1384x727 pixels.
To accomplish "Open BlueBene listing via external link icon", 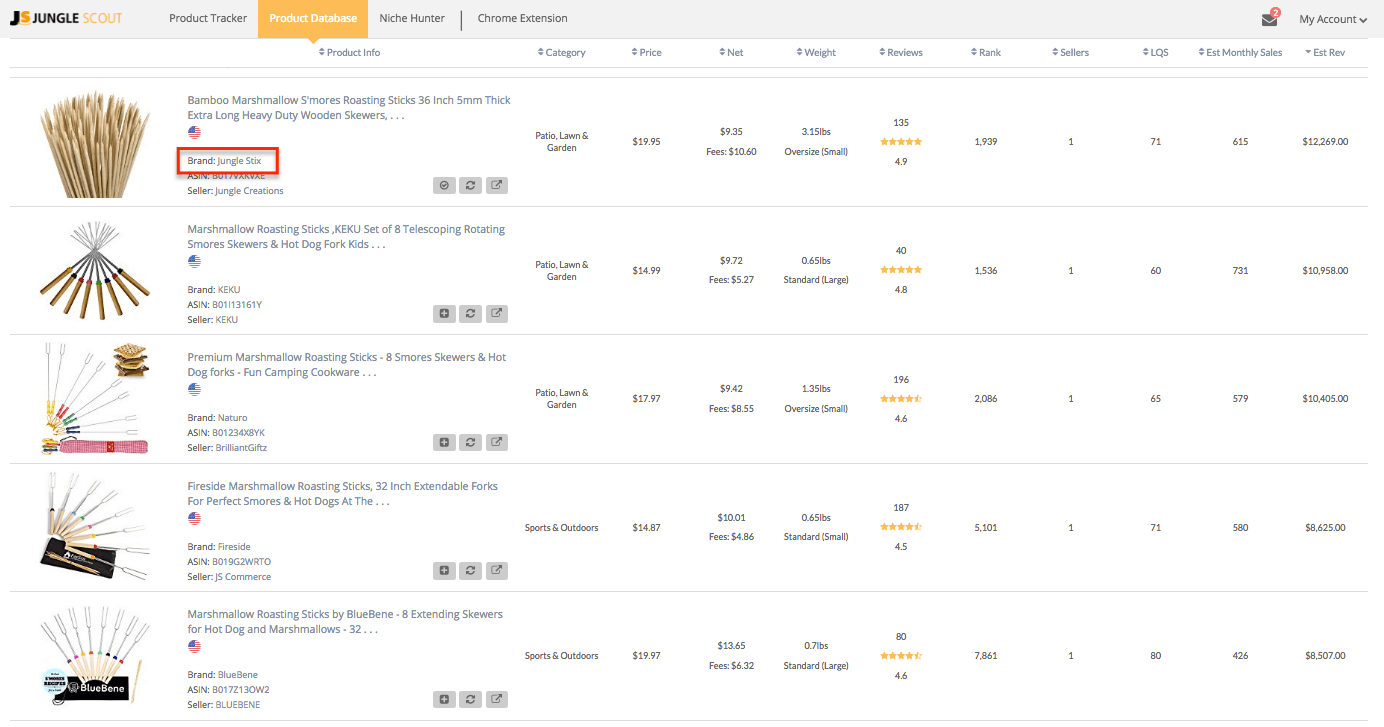I will click(497, 699).
